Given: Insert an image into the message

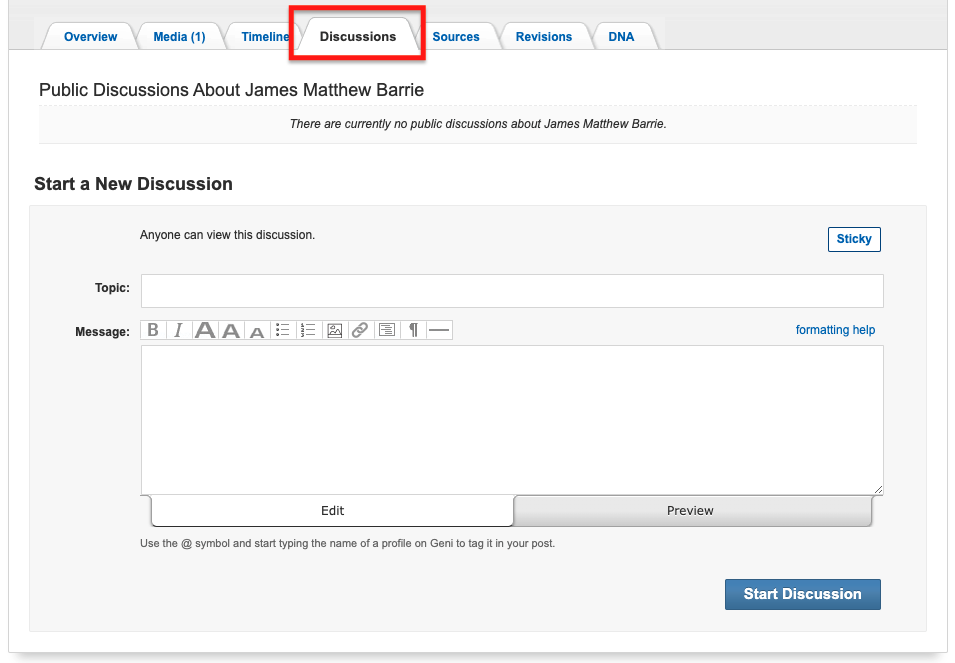Looking at the screenshot, I should point(334,330).
